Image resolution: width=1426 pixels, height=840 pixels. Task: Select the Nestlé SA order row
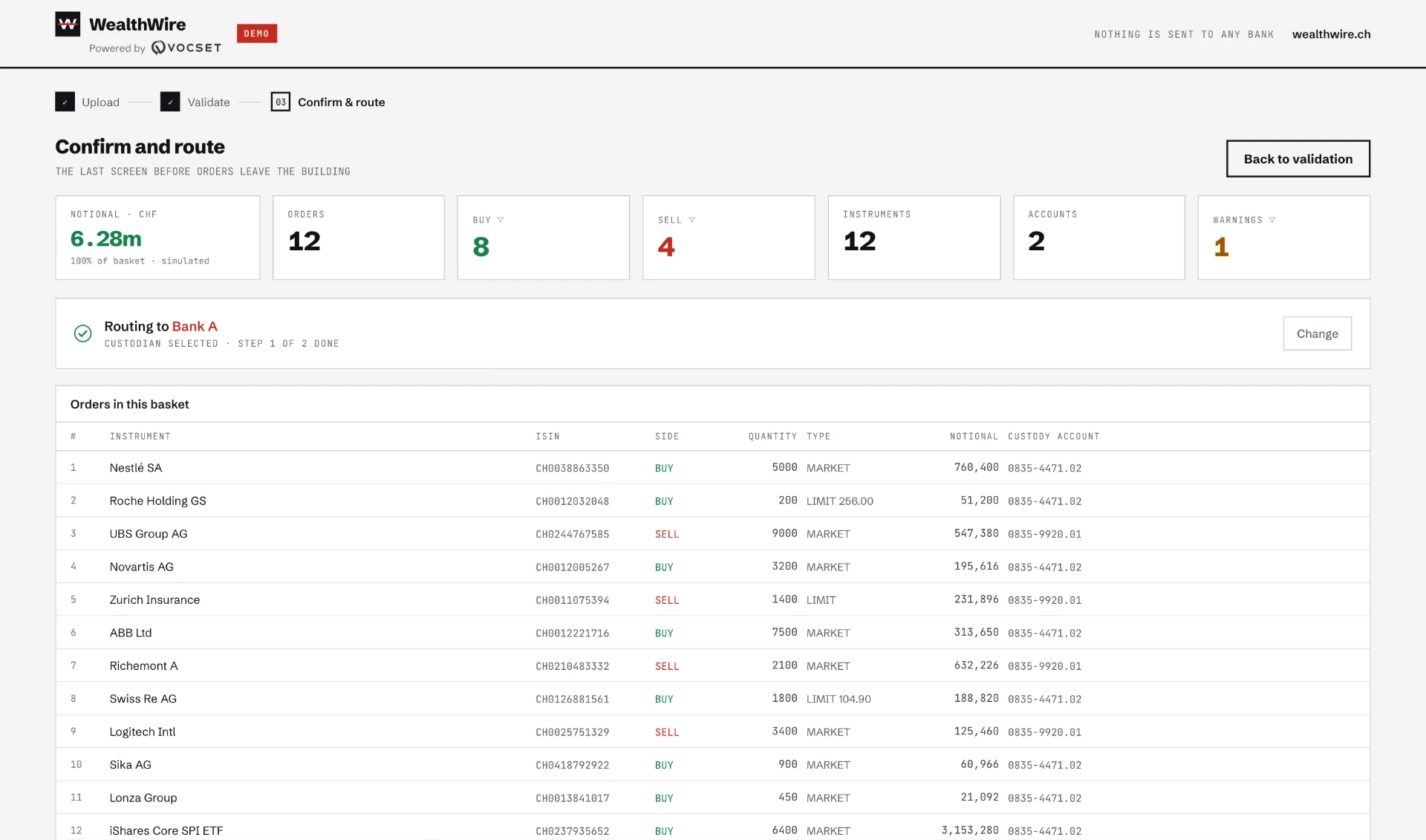tap(713, 468)
